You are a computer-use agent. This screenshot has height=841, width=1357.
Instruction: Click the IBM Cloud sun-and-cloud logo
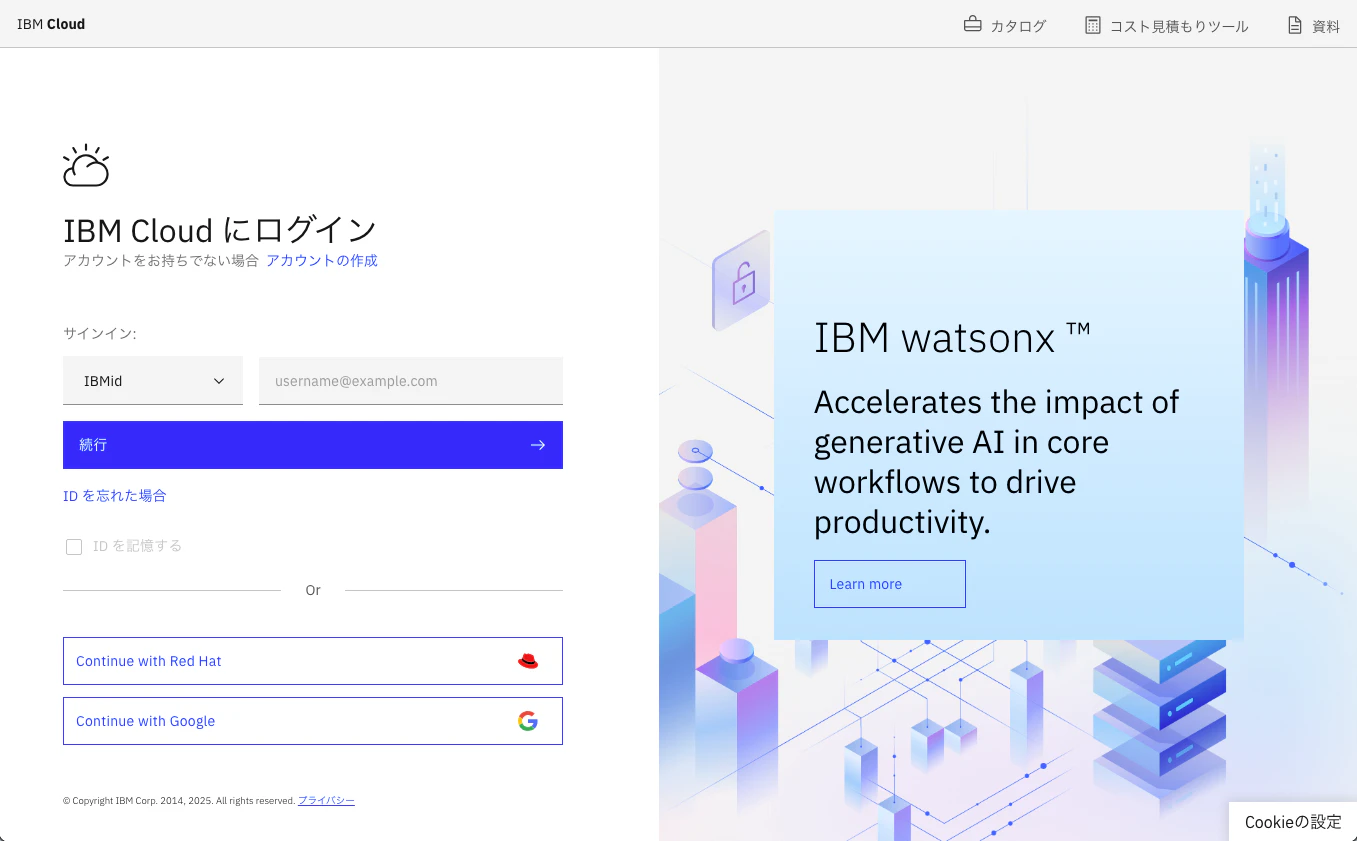pos(86,166)
